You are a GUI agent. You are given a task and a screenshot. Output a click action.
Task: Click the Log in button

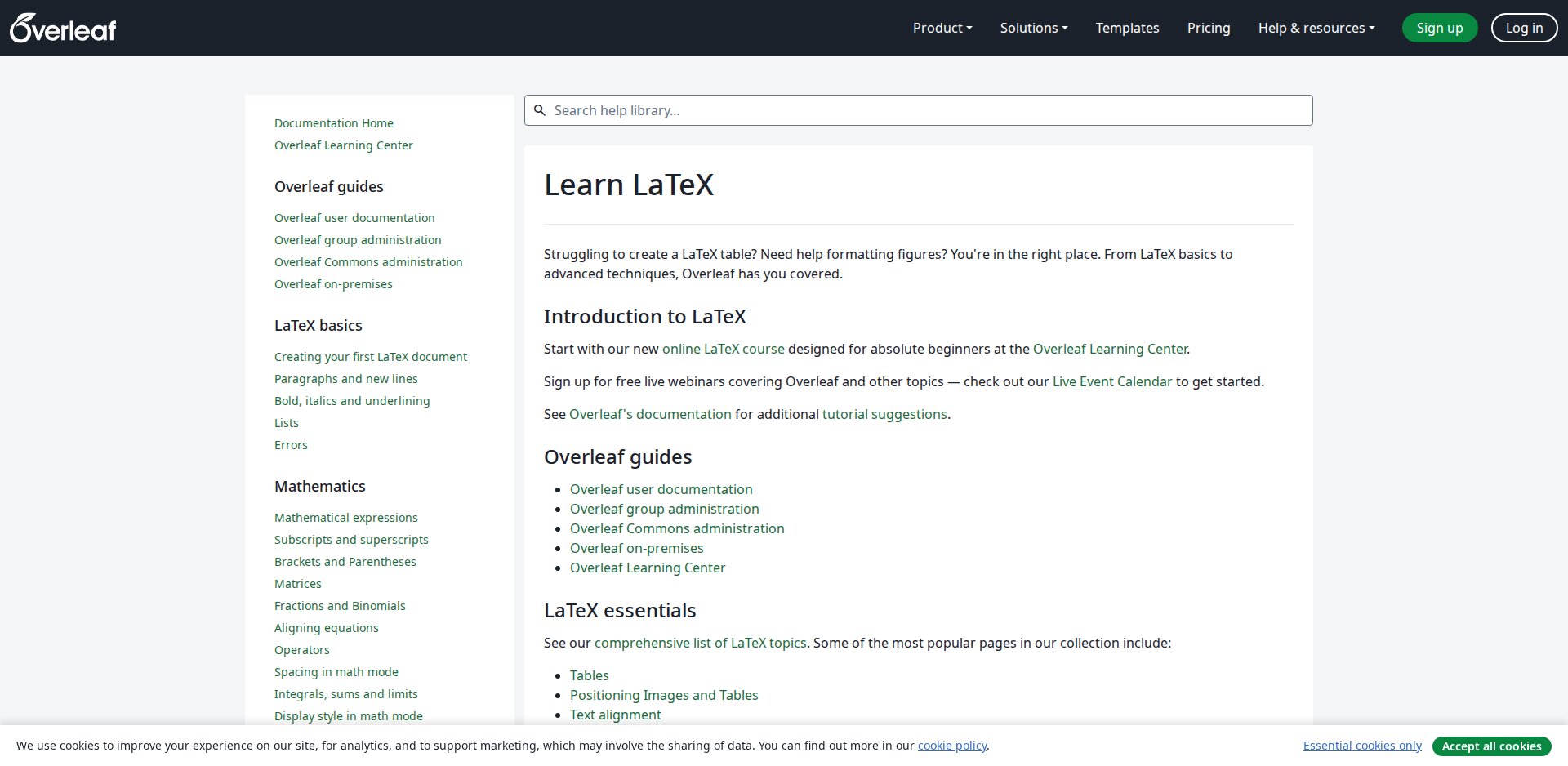(x=1524, y=28)
